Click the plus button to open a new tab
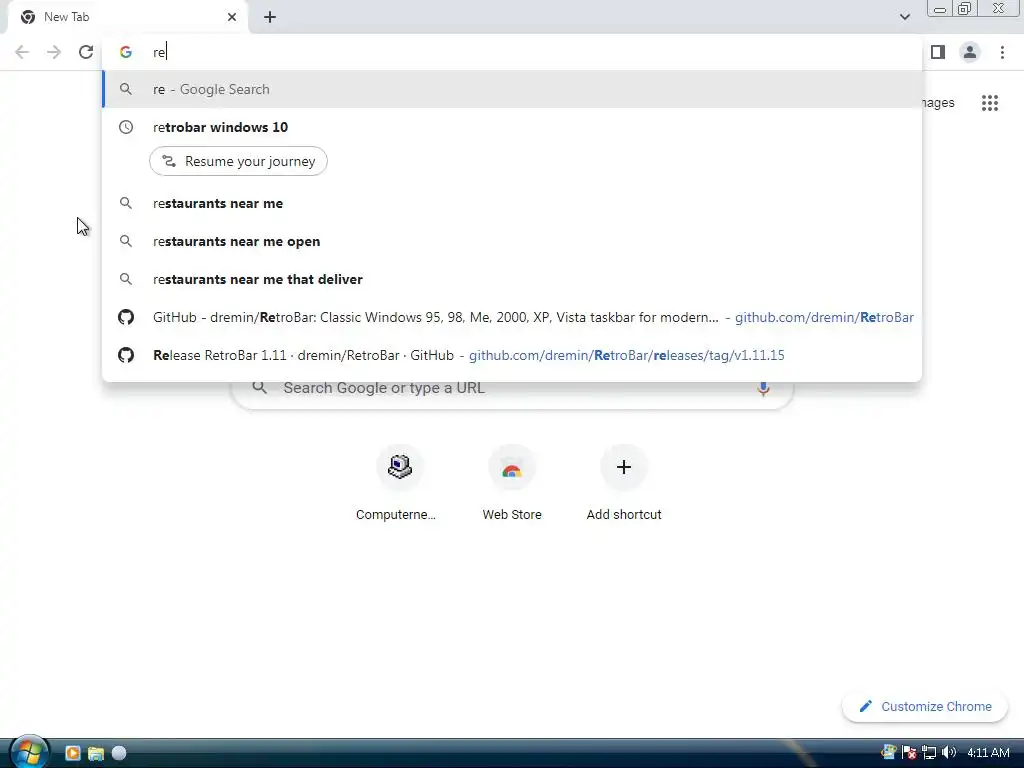The image size is (1024, 768). pos(270,17)
